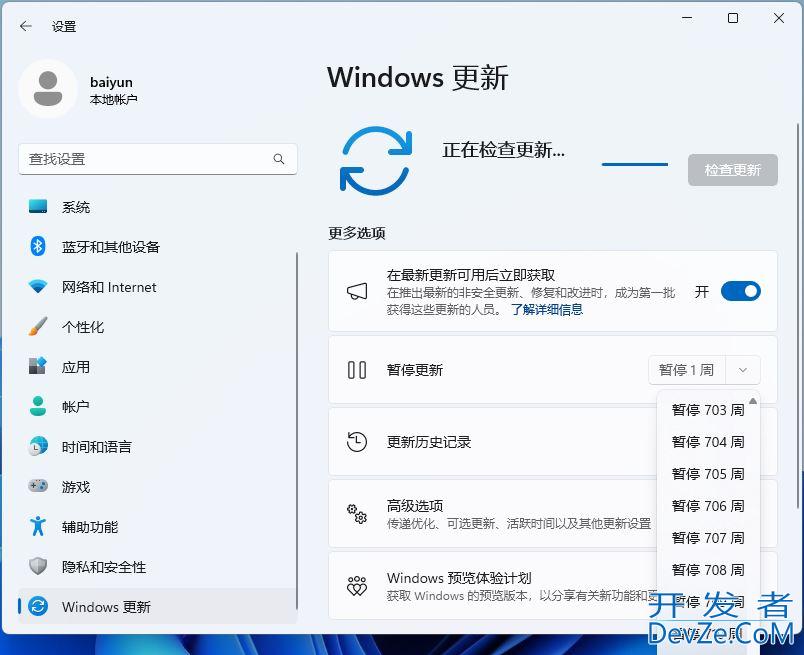Open 应用 in sidebar

156,367
